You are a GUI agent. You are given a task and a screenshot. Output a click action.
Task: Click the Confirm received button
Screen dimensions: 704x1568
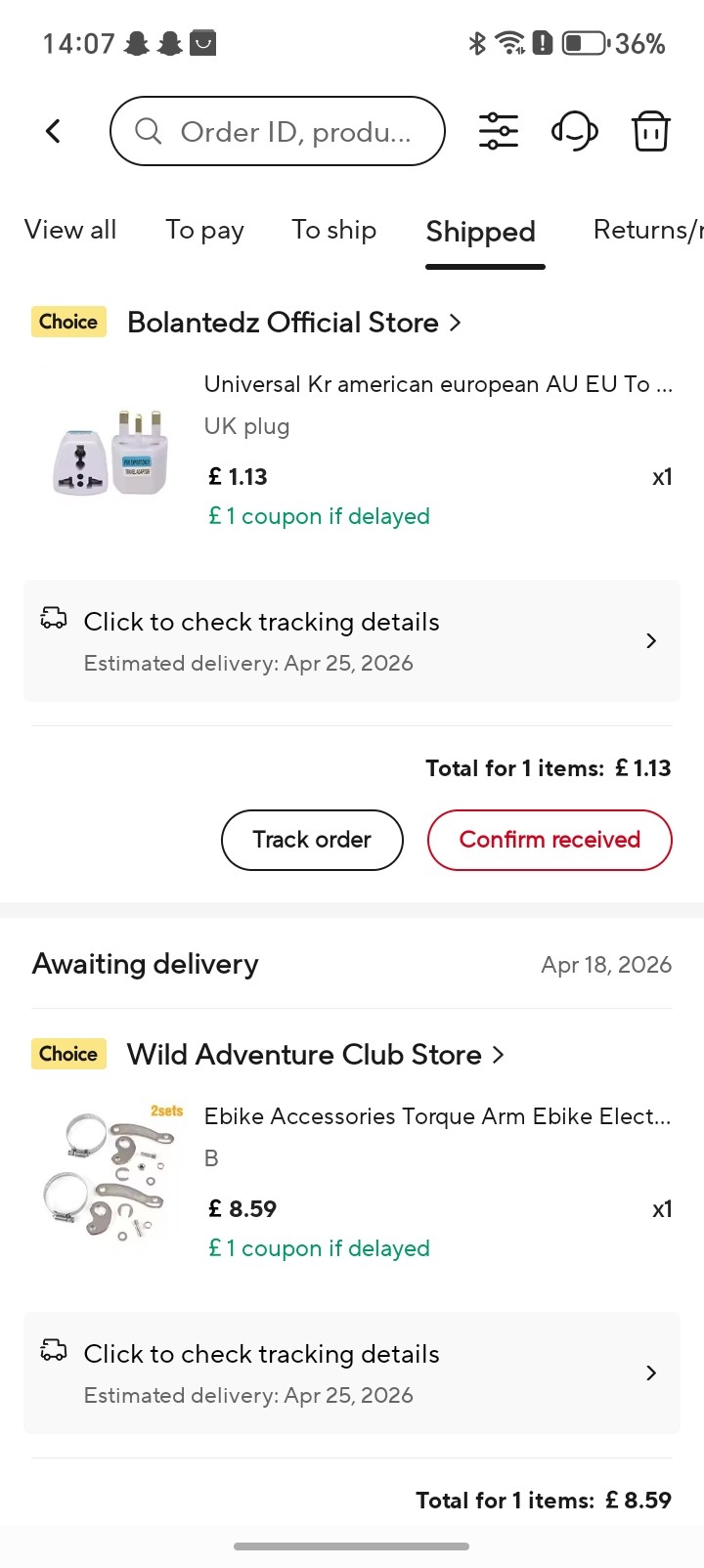click(x=550, y=840)
